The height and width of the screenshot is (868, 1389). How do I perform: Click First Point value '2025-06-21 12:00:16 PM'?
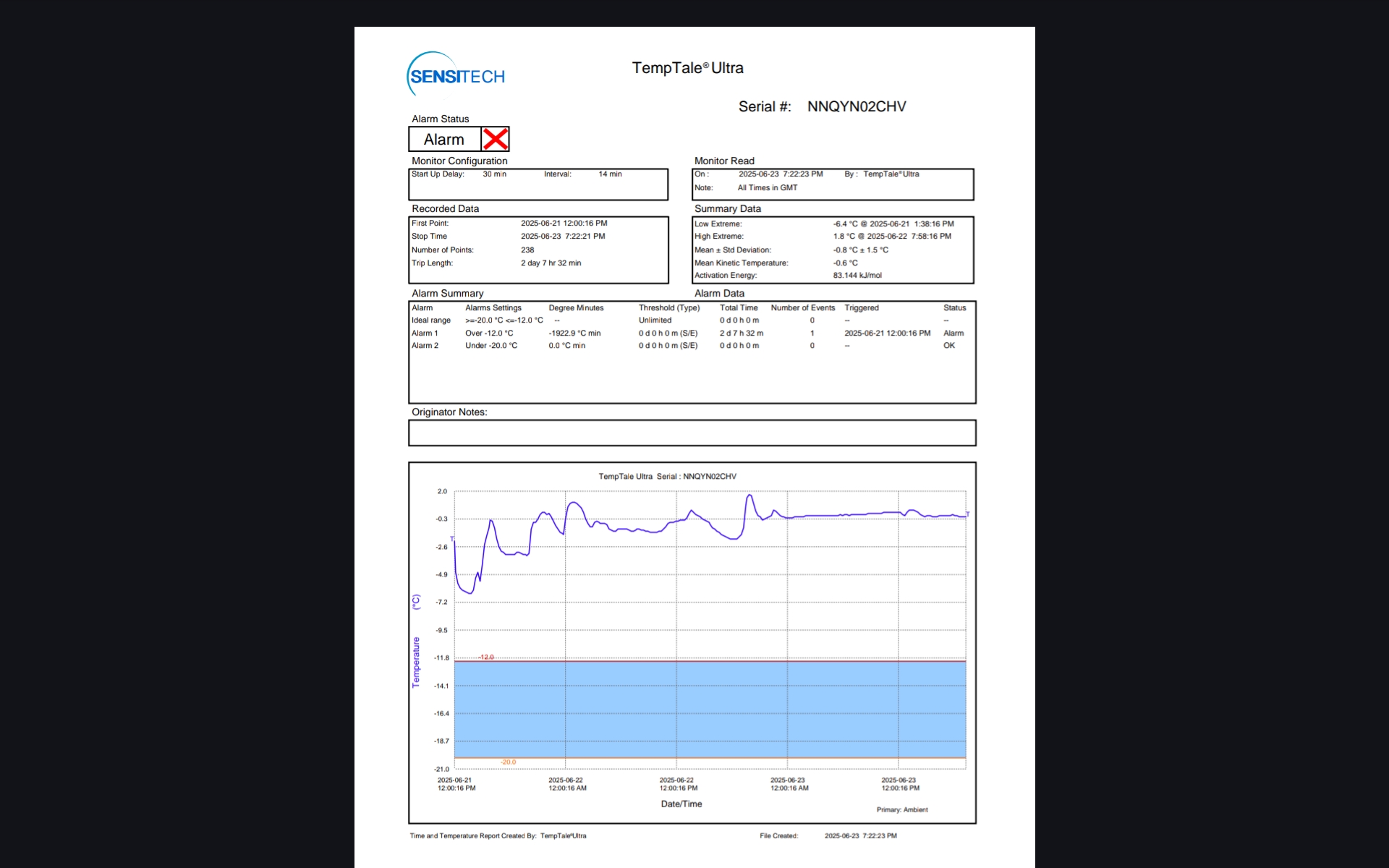[x=564, y=224]
